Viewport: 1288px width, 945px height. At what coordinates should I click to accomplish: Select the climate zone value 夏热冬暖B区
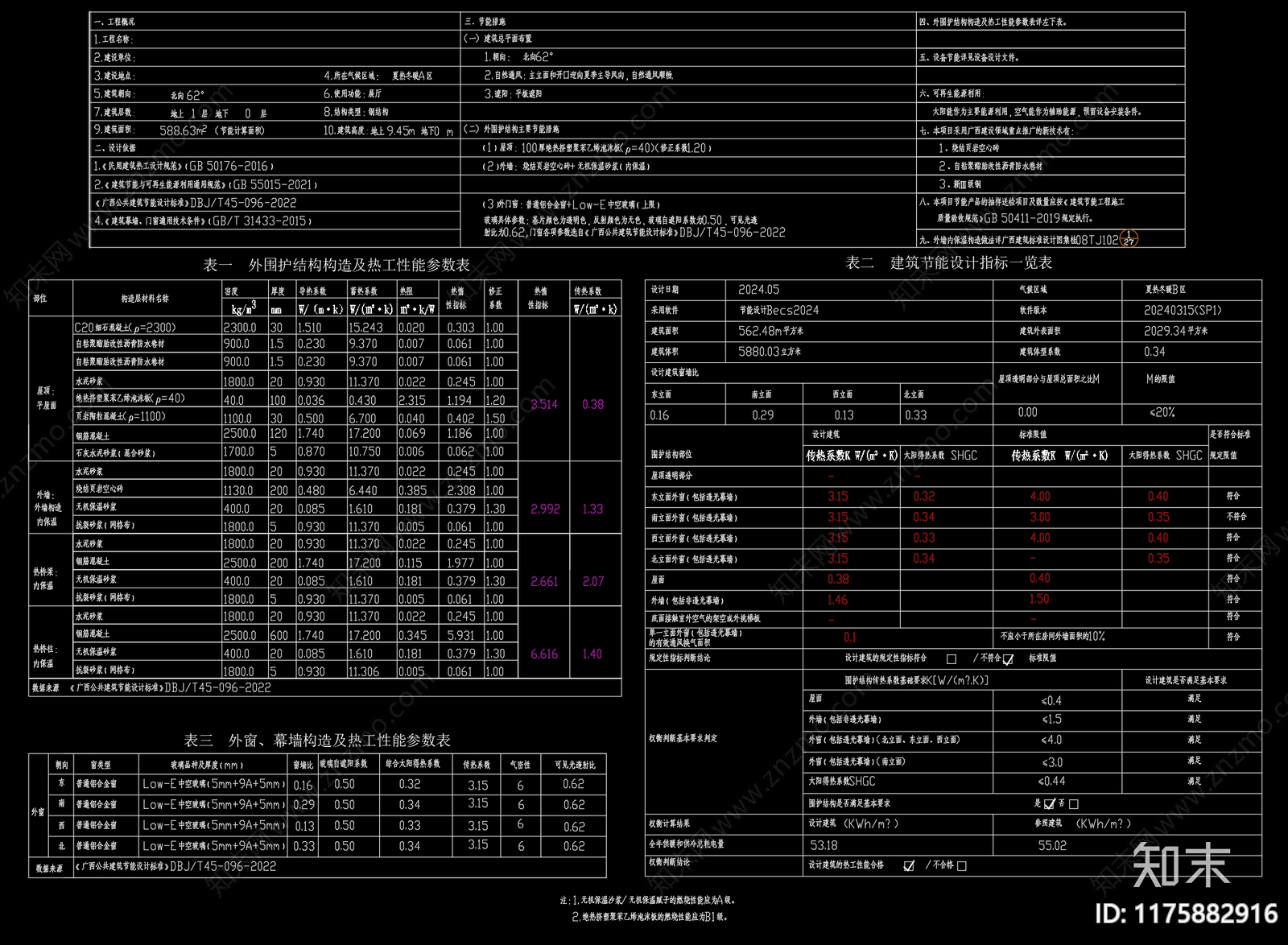(1165, 289)
